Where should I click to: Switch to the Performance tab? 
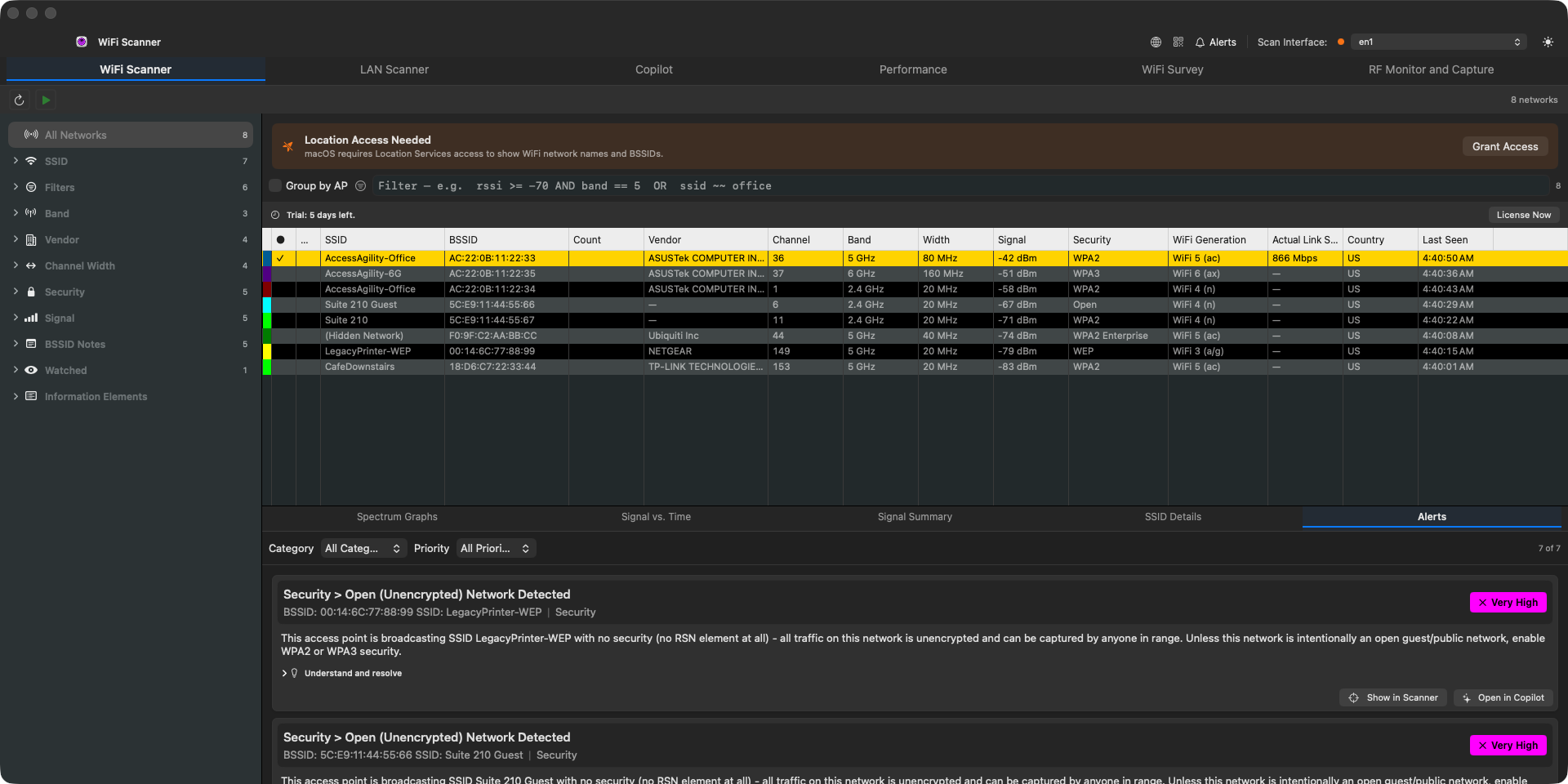(x=913, y=69)
